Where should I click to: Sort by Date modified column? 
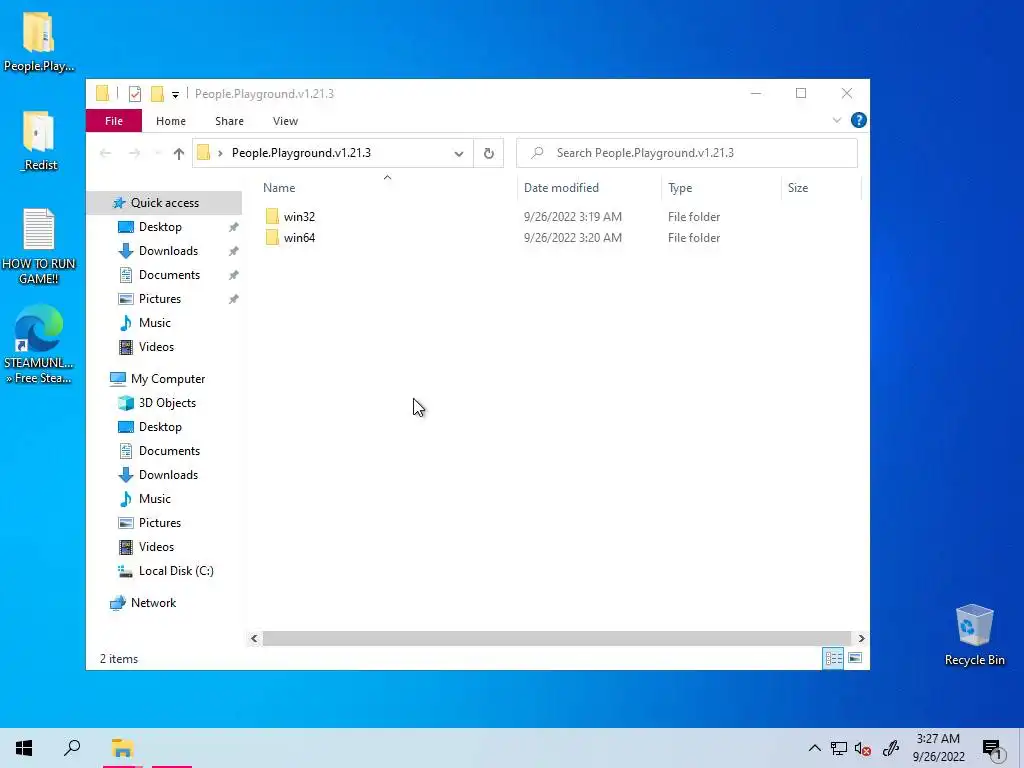pos(561,187)
